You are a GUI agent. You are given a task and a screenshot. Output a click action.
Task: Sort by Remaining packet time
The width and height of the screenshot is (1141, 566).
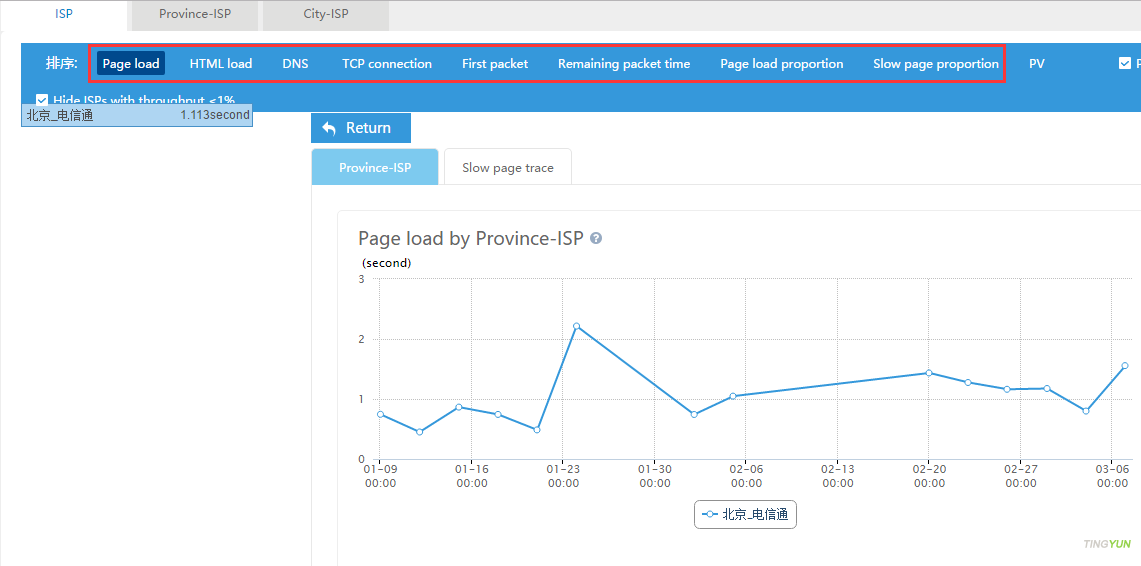click(624, 64)
